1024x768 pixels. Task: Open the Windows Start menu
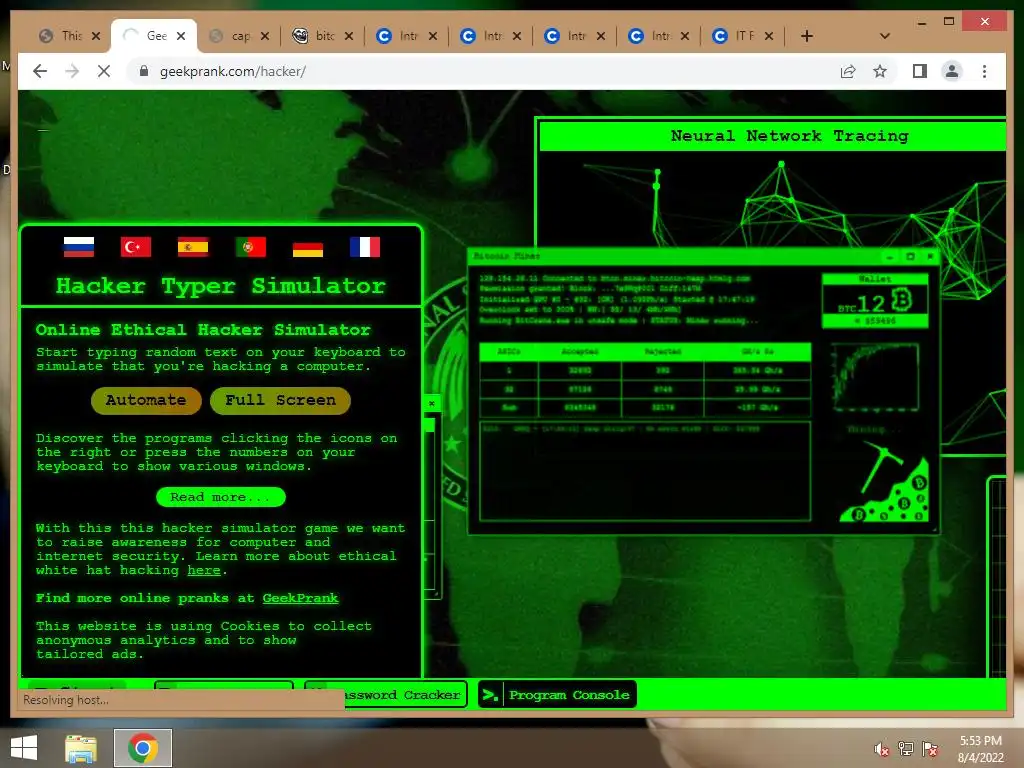point(24,748)
